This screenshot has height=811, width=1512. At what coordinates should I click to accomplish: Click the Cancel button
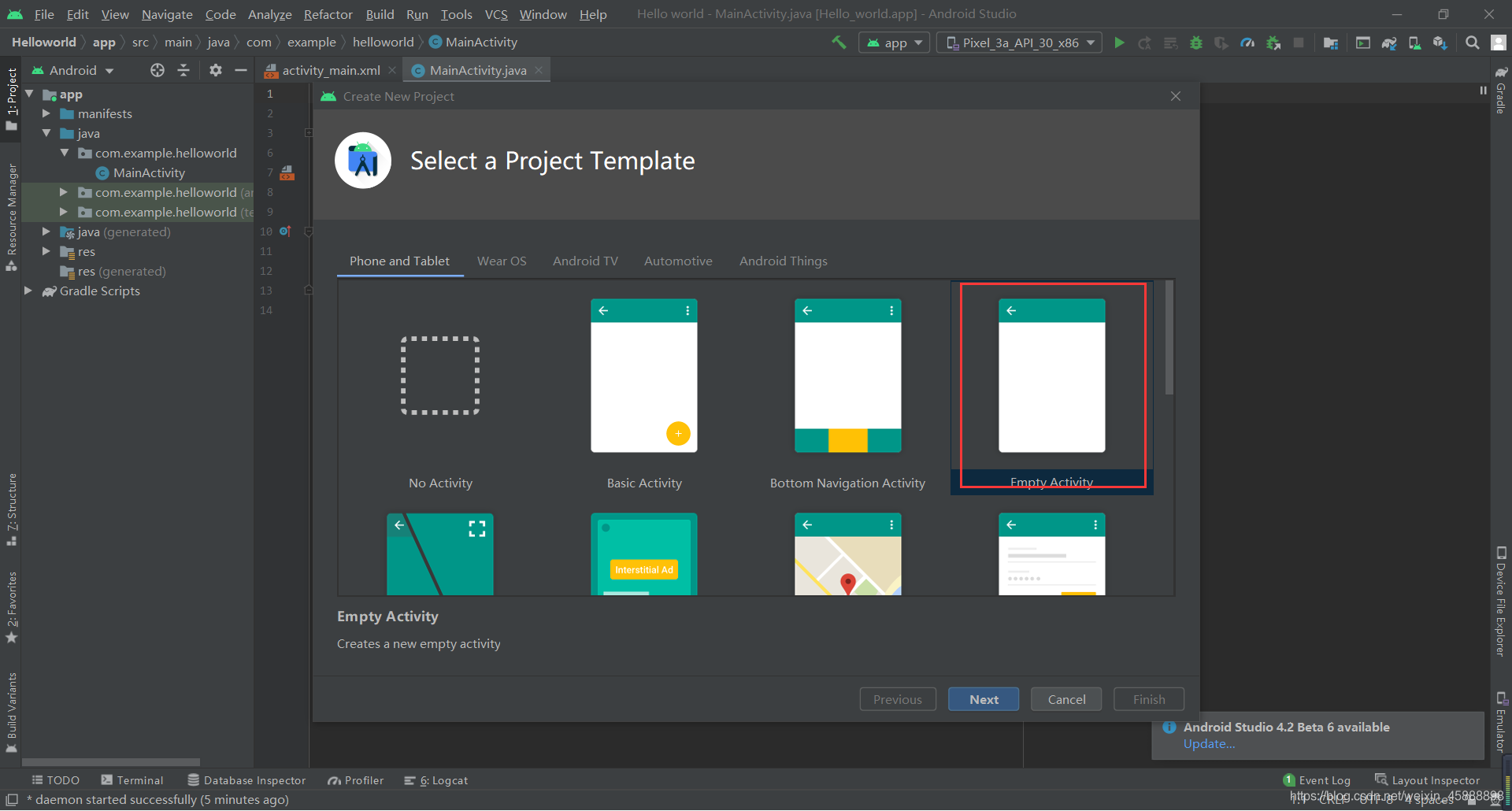(x=1066, y=699)
